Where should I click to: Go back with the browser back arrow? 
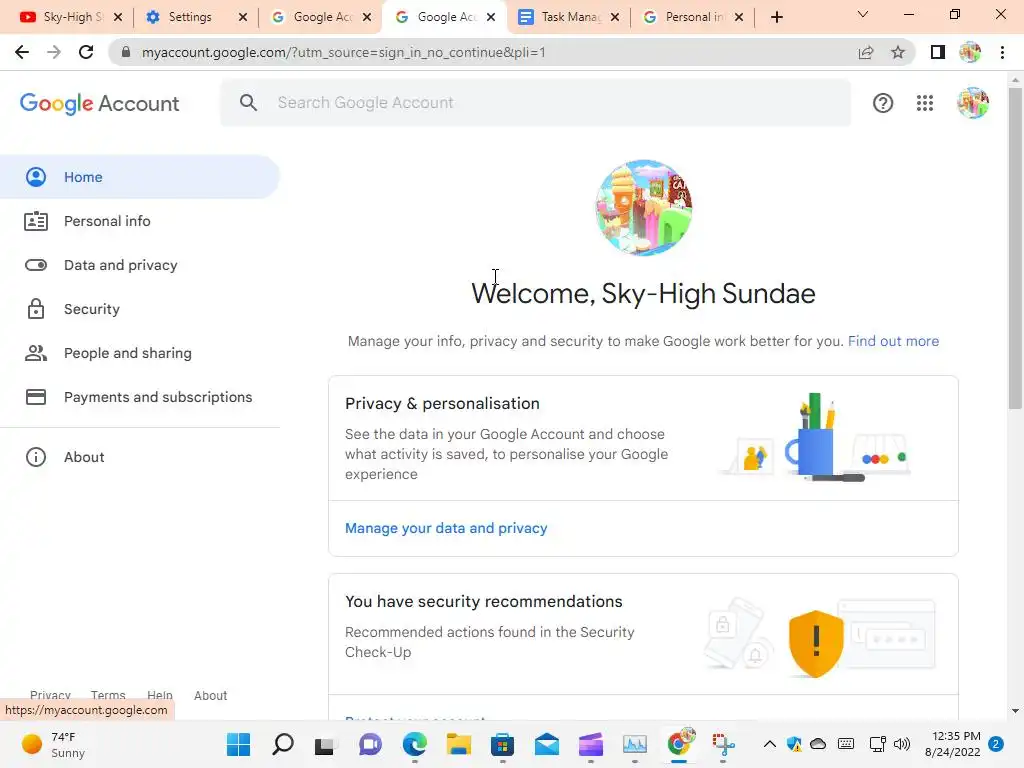pos(22,52)
